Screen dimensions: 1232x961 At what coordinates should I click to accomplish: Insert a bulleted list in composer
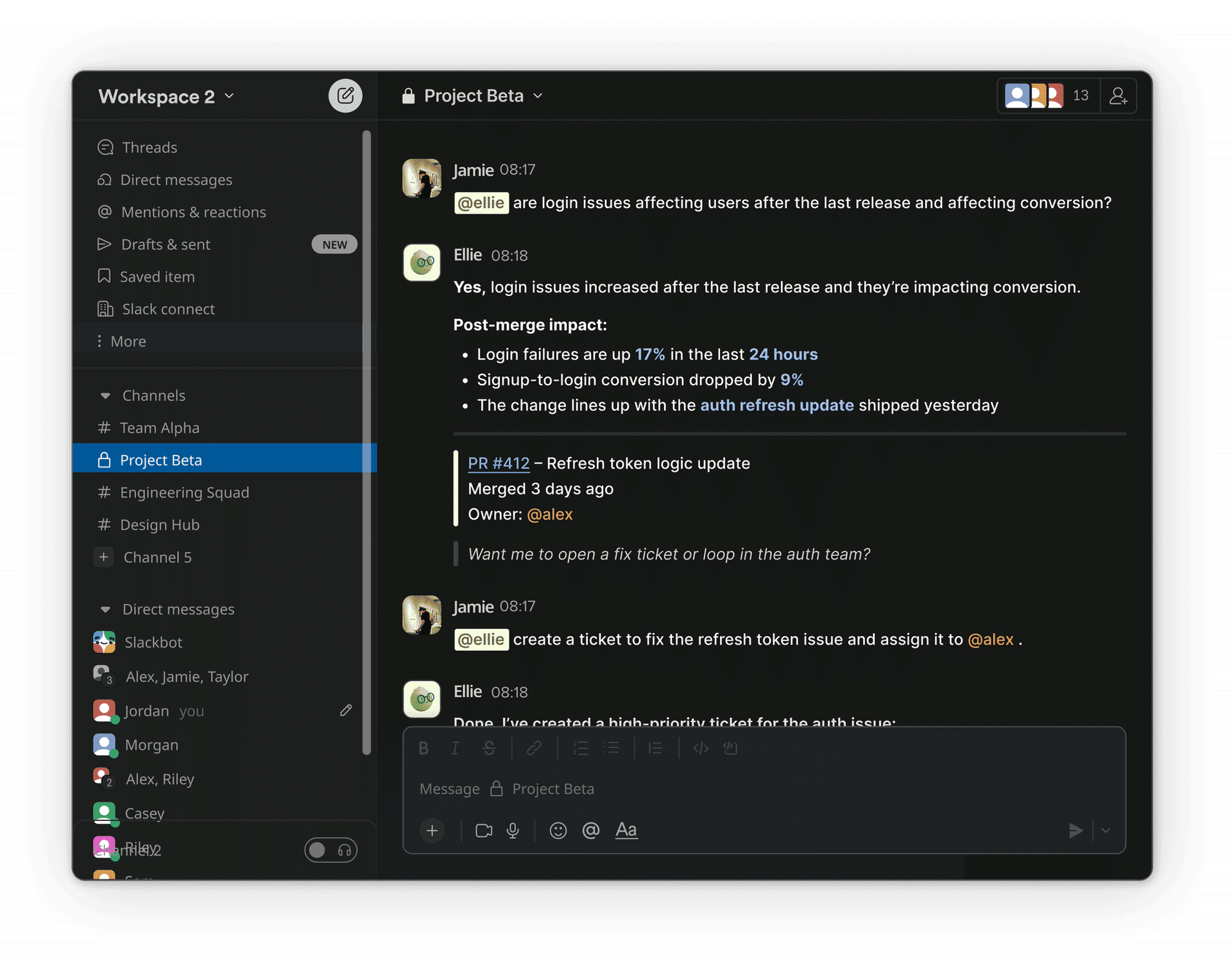(x=611, y=748)
